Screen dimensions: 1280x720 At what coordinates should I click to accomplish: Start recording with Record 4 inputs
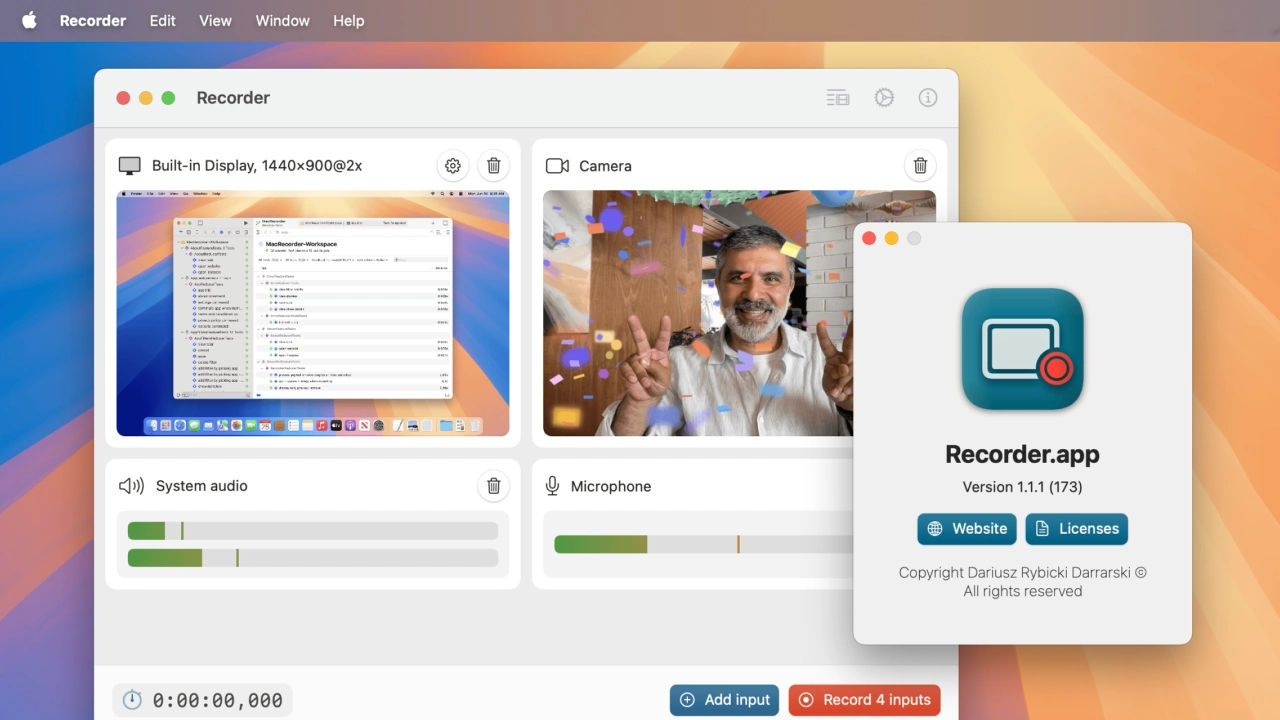coord(864,700)
